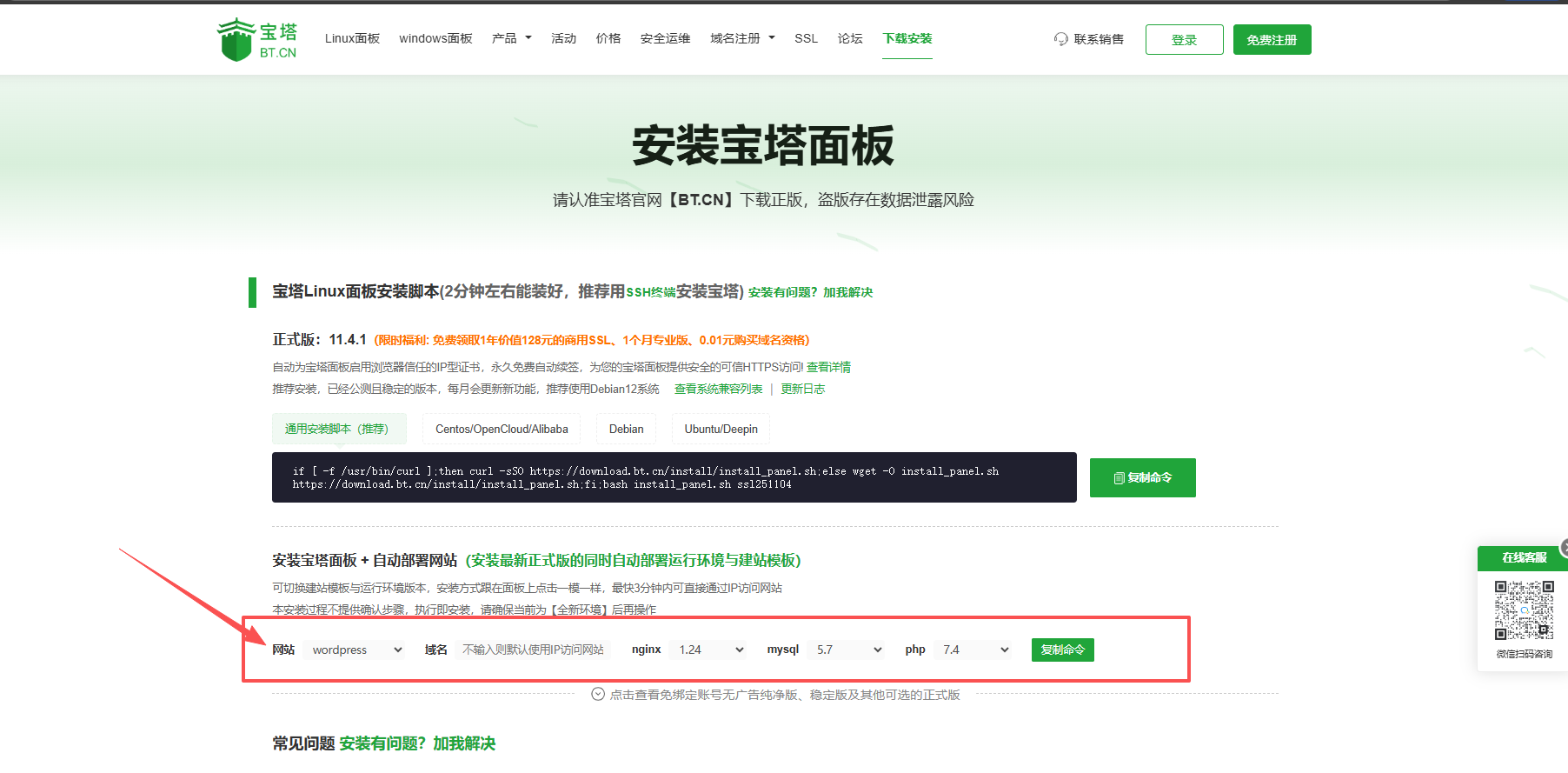This screenshot has height=773, width=1568.
Task: Open the 价格 page
Action: [x=608, y=38]
